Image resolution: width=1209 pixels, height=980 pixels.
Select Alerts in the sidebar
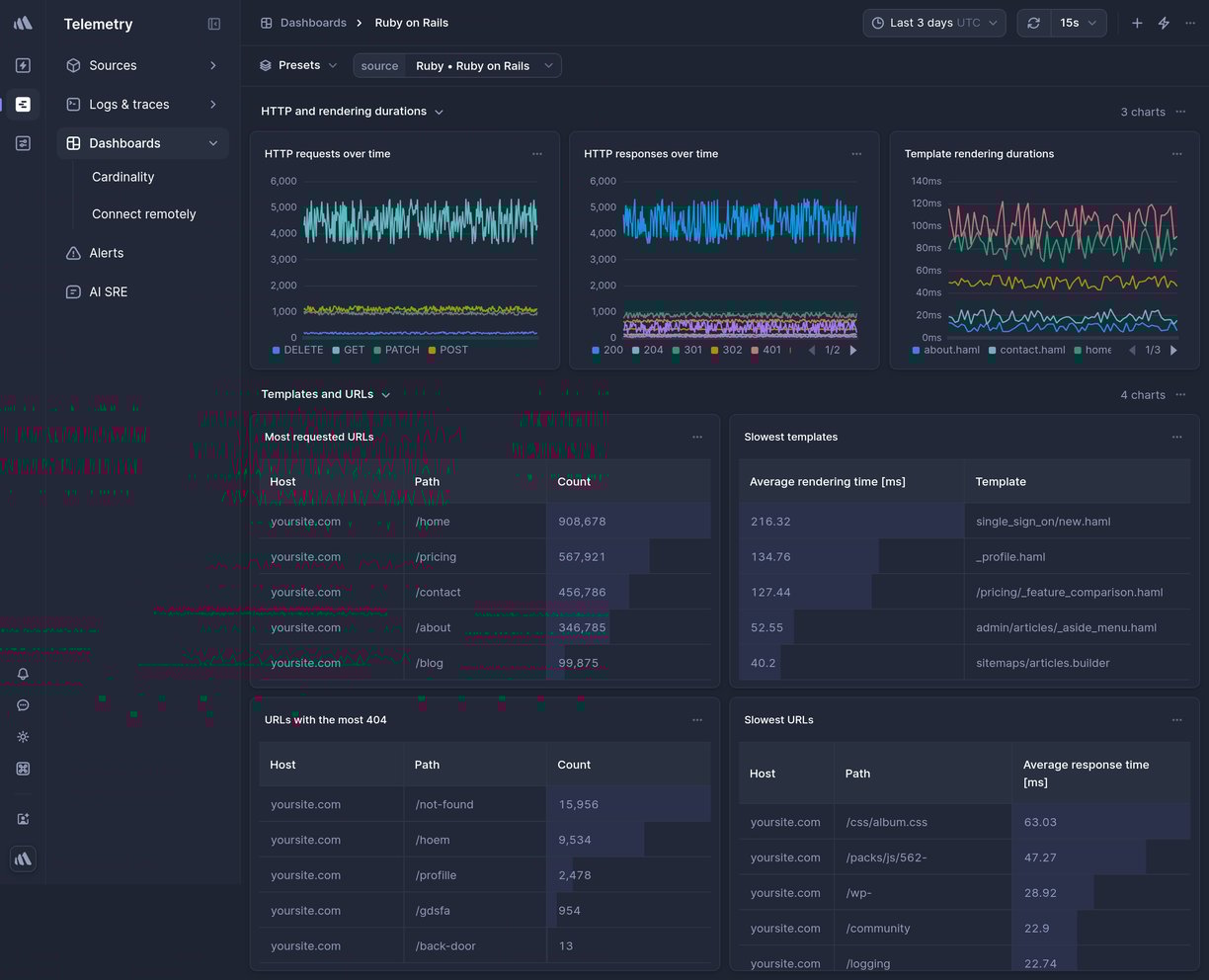pos(106,253)
